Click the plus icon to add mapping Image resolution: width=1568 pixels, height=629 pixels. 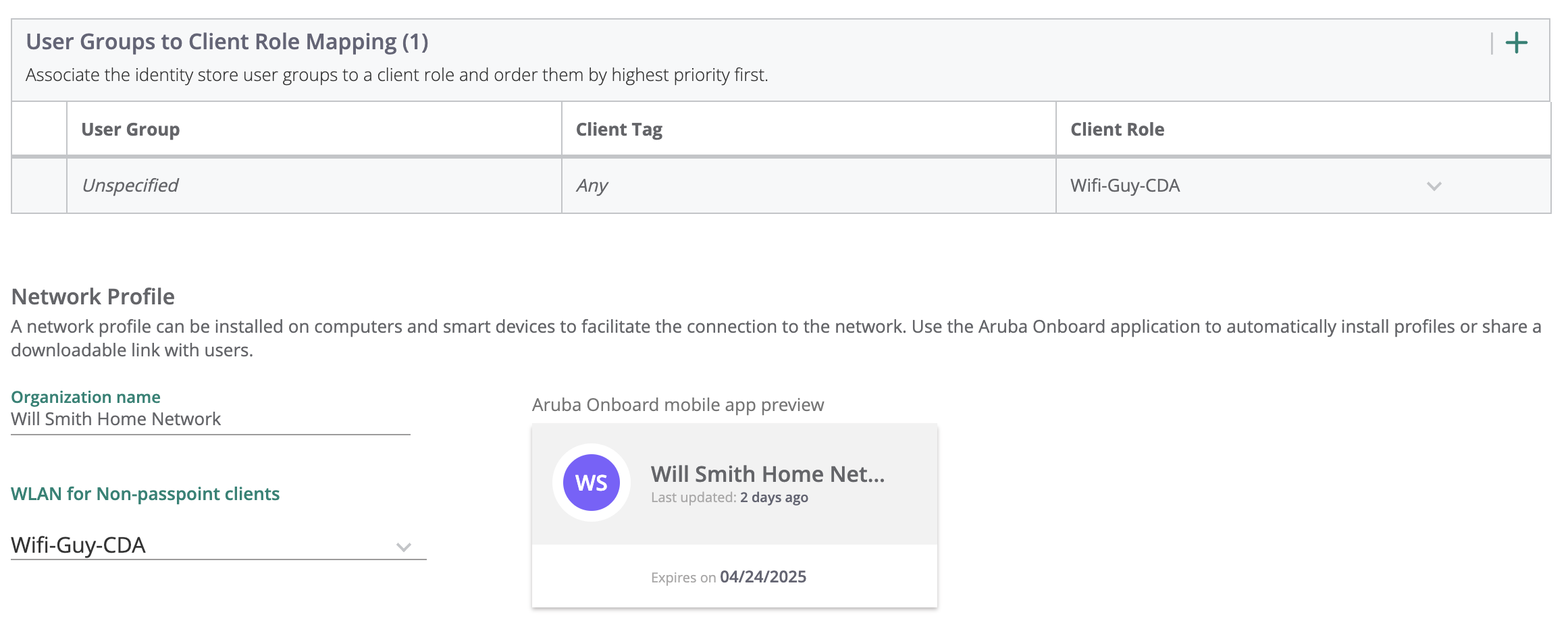pyautogui.click(x=1516, y=43)
